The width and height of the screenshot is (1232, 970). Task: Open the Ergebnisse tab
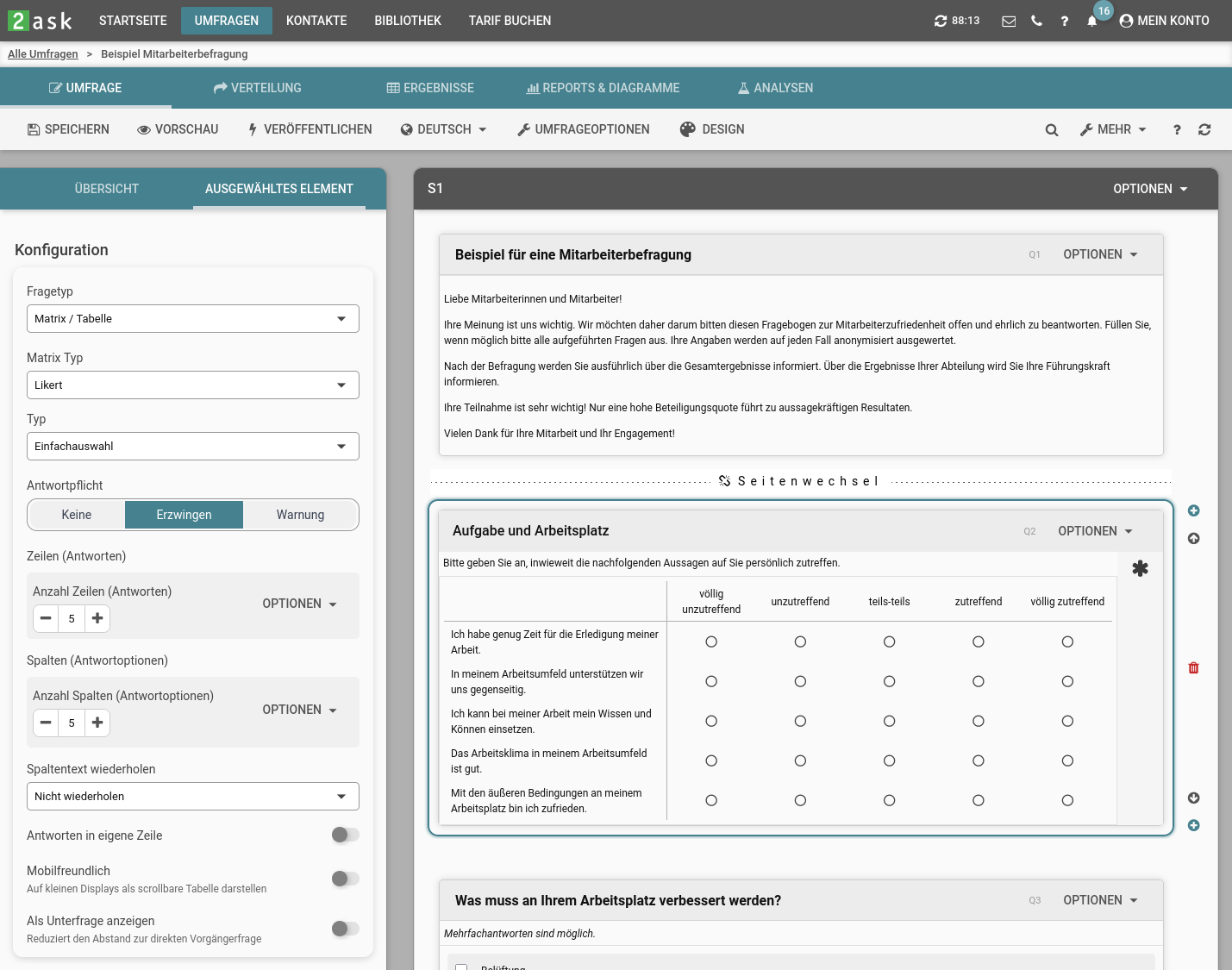point(430,88)
